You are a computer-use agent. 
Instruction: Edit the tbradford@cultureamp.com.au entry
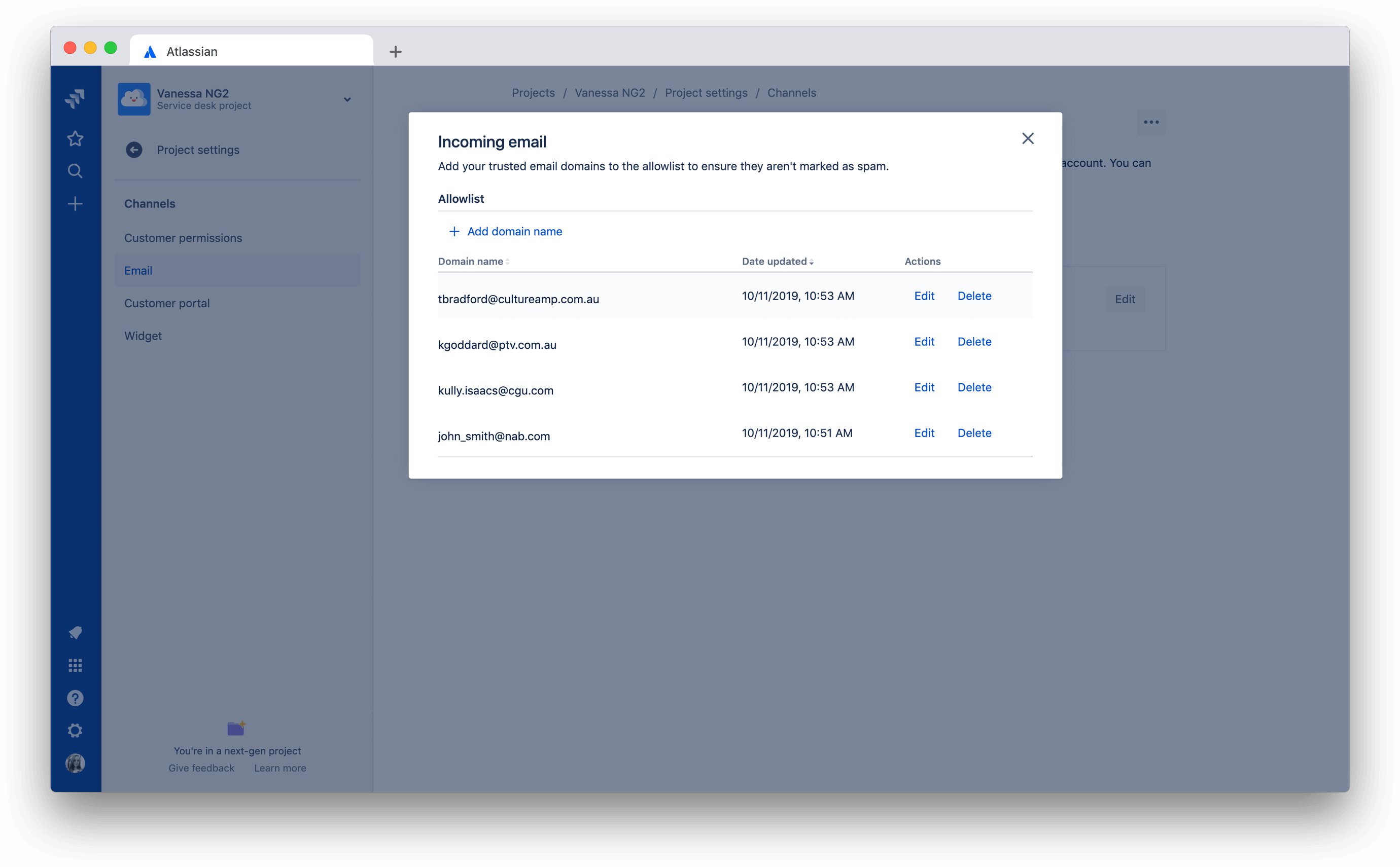[x=924, y=296]
